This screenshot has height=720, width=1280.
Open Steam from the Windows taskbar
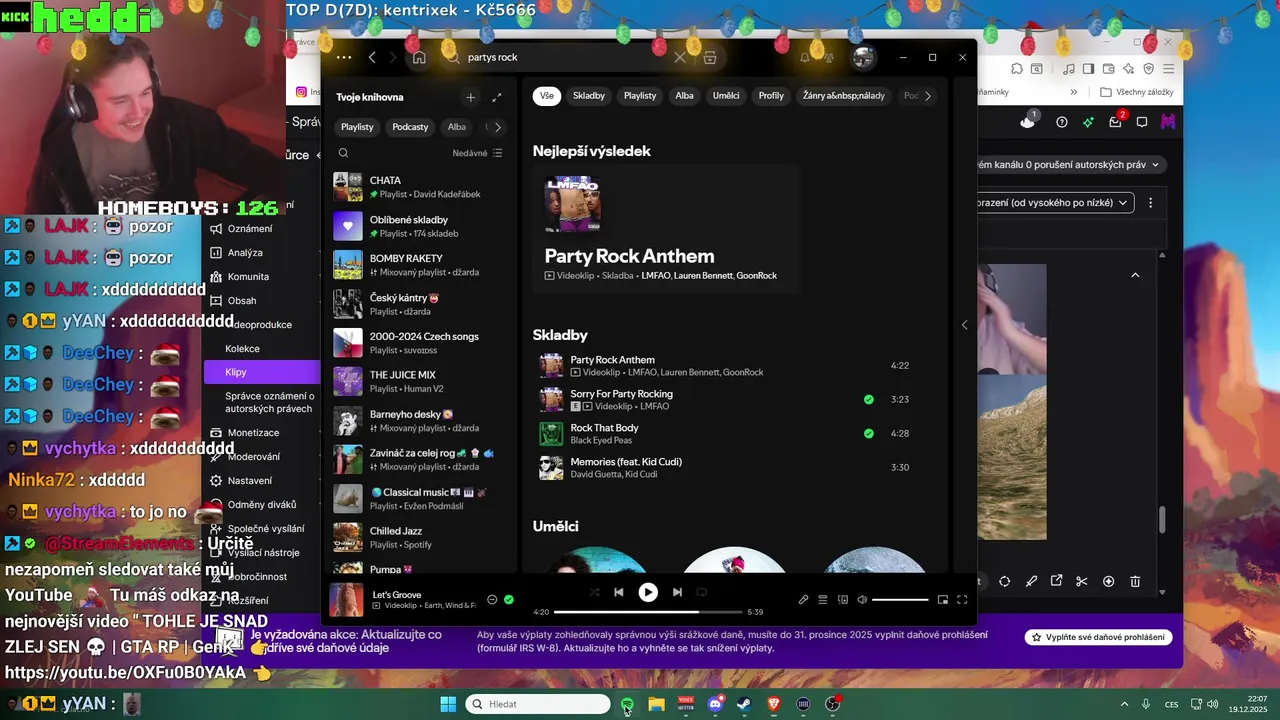click(x=744, y=704)
